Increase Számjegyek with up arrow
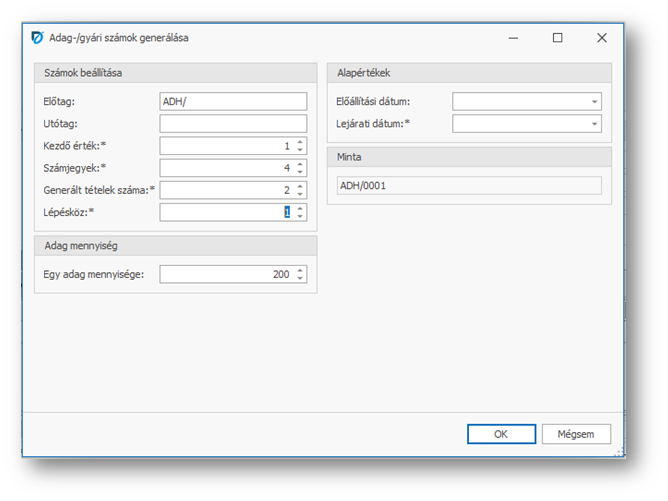 click(x=300, y=163)
